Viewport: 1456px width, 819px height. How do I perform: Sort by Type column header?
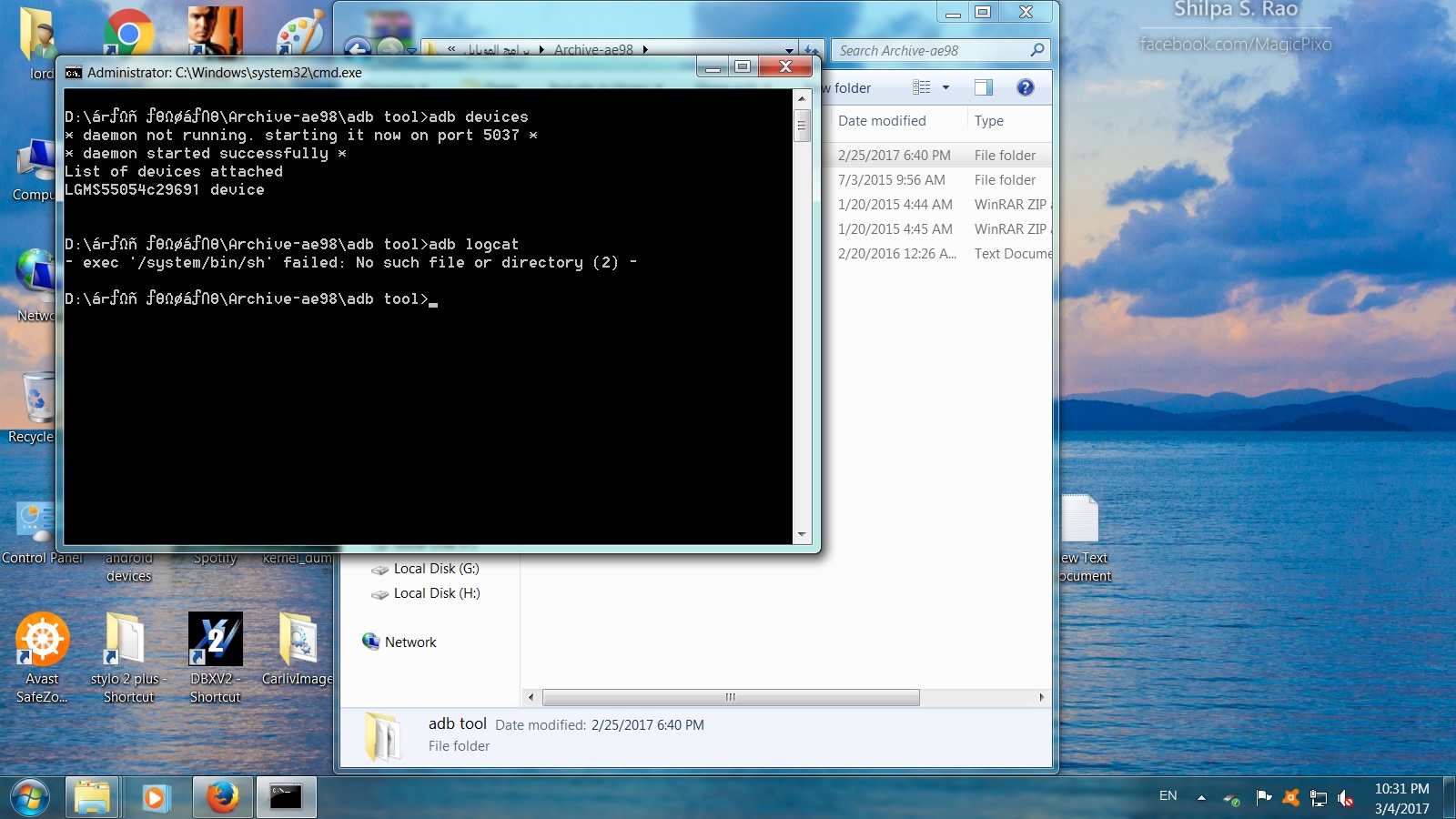[x=989, y=121]
